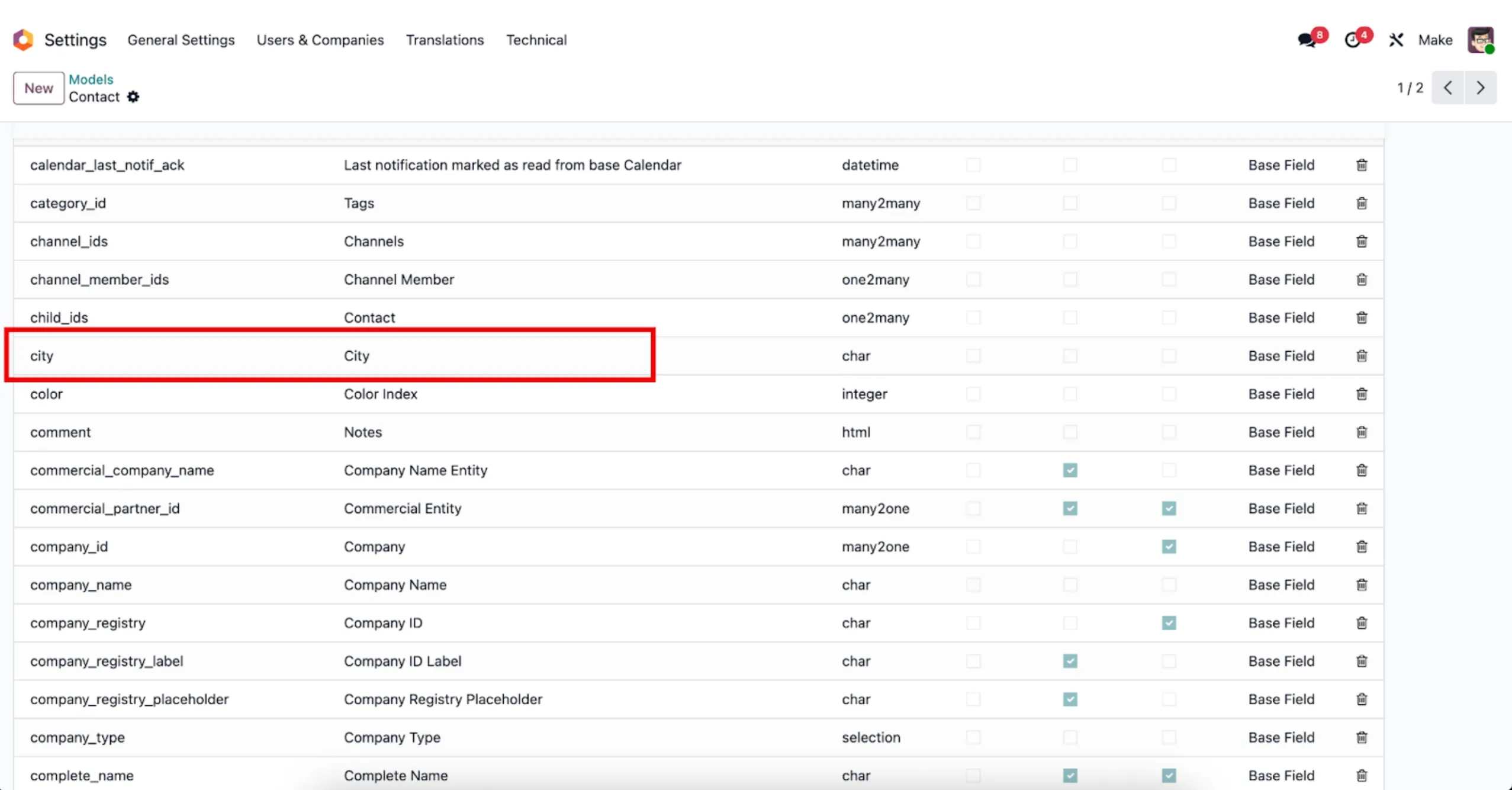Open the Make company switcher
Image resolution: width=1512 pixels, height=790 pixels.
(x=1435, y=40)
